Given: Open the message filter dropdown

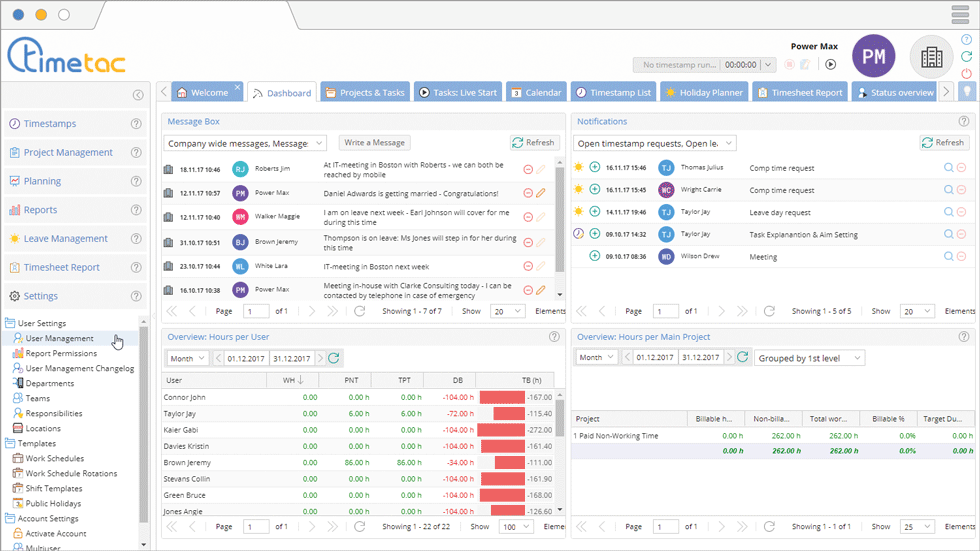Looking at the screenshot, I should tap(244, 143).
